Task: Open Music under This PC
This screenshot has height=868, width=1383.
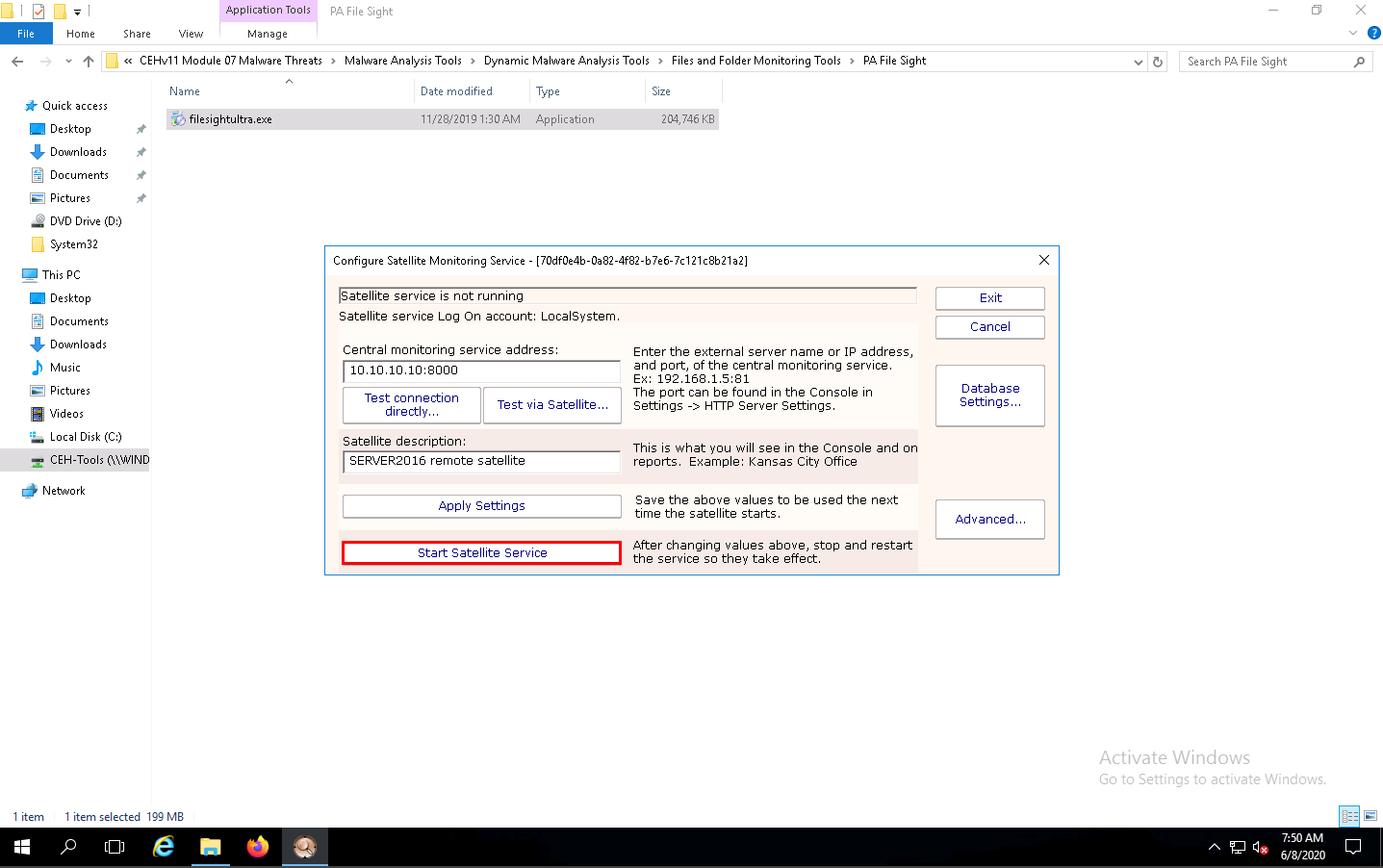Action: [64, 368]
